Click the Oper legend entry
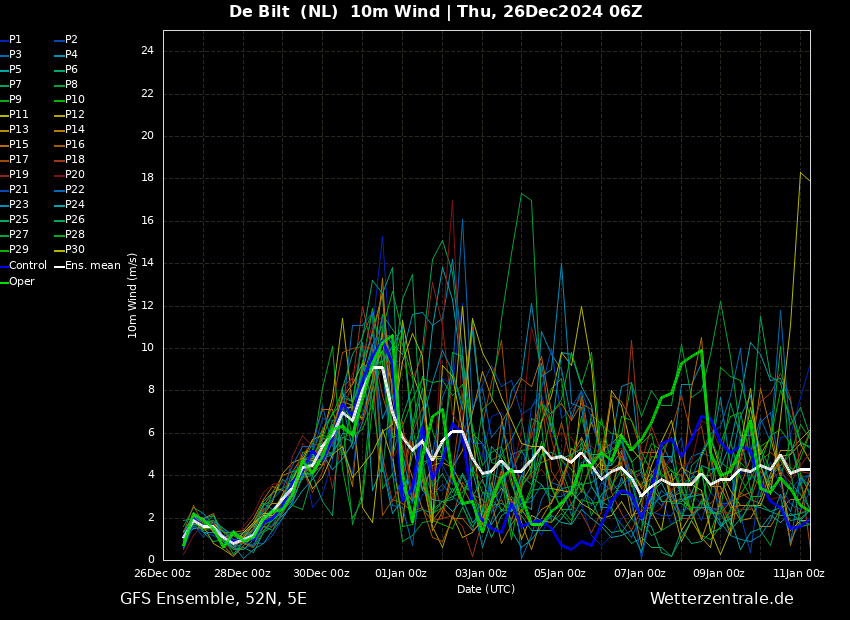This screenshot has height=620, width=850. 17,281
